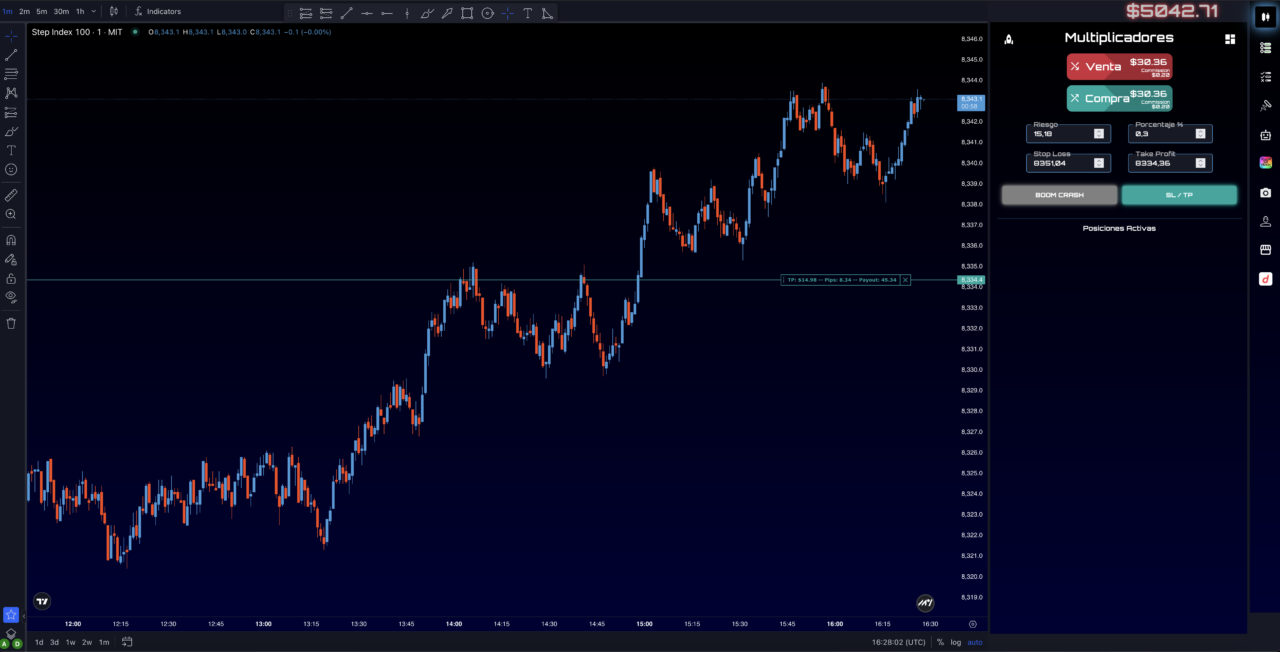The height and width of the screenshot is (652, 1280).
Task: Open the Take Profit stepper control
Action: (x=1200, y=162)
